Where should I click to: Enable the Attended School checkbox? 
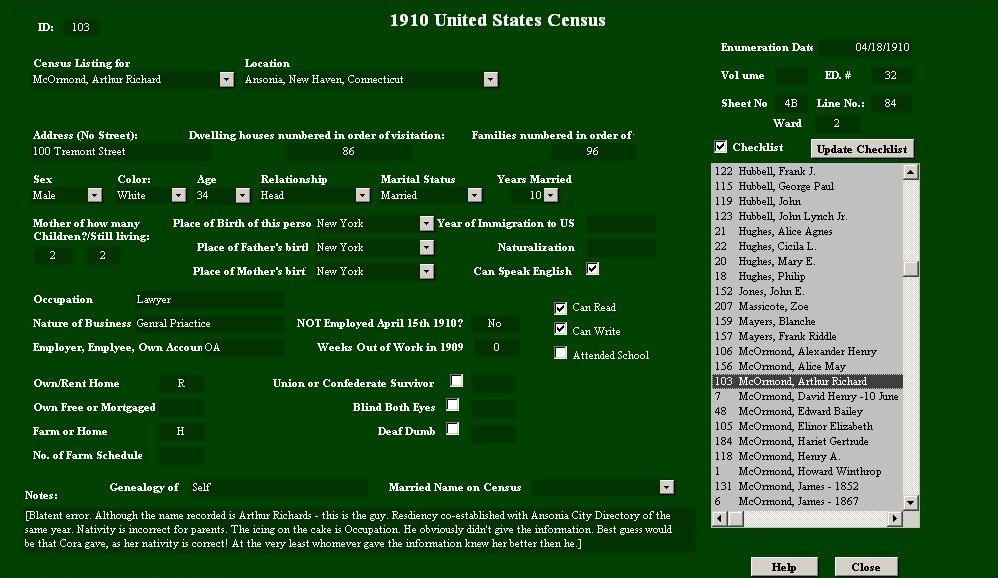(x=560, y=353)
